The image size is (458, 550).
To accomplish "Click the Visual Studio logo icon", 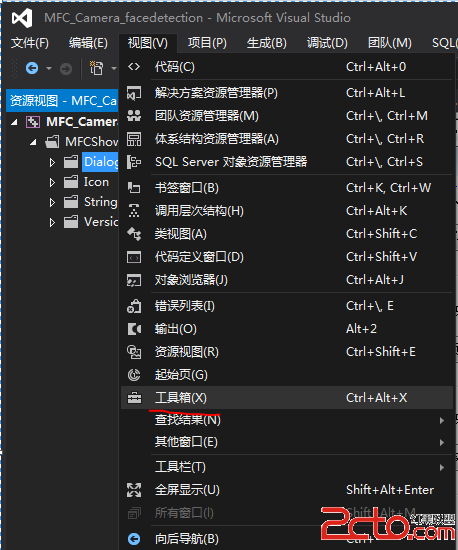I will point(22,18).
